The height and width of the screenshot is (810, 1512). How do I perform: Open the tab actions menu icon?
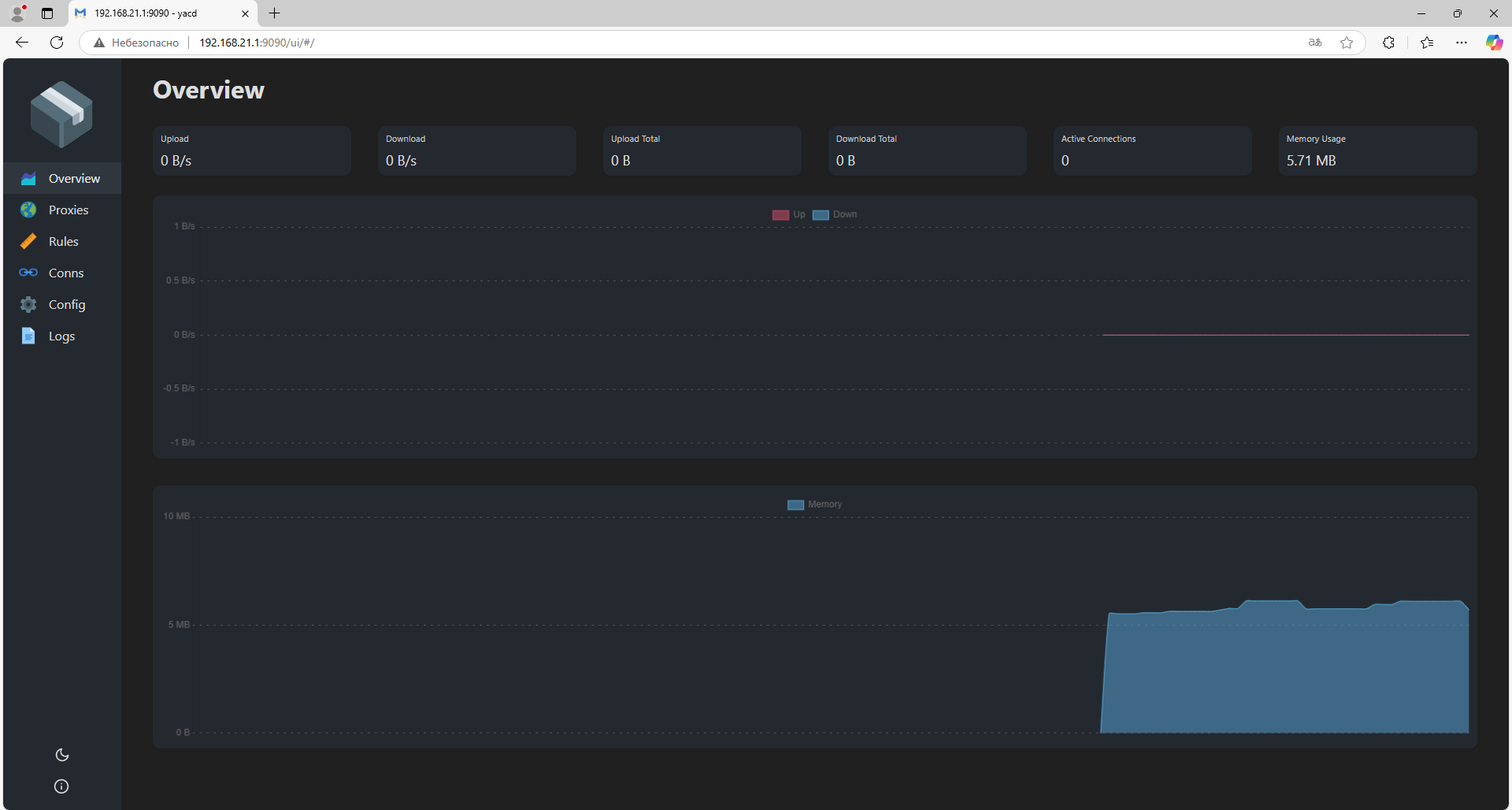47,13
